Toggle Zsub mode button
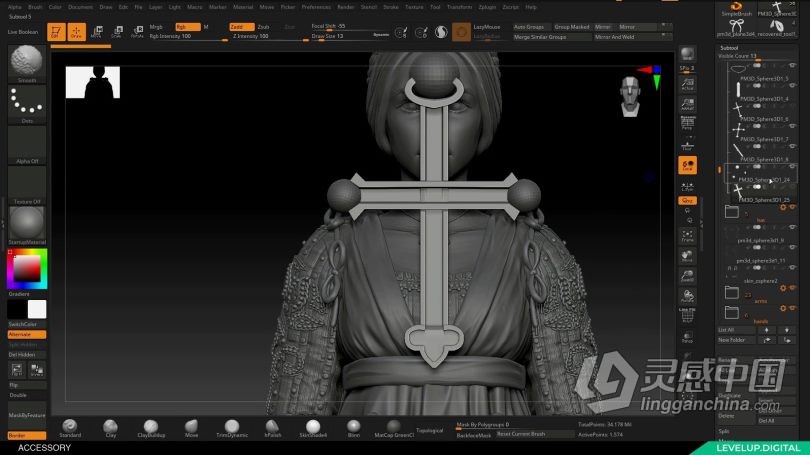 [x=264, y=27]
